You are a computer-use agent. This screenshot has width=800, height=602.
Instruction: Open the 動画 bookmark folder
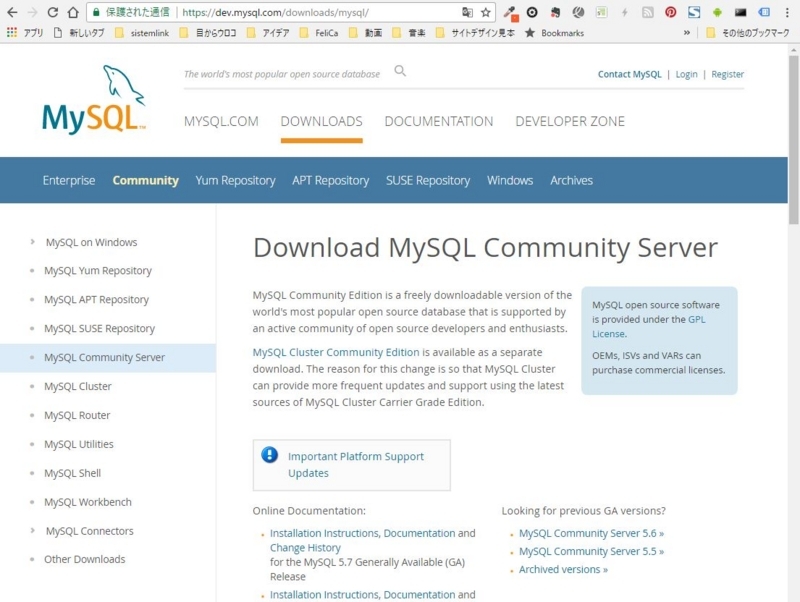click(365, 33)
